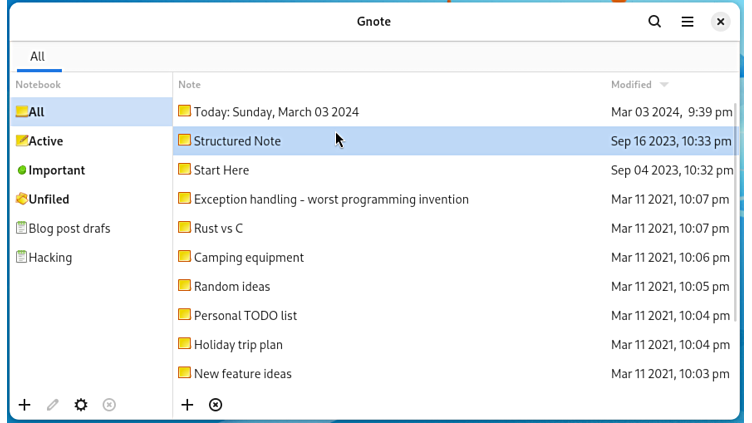Open notebook settings gear icon
The image size is (752, 423).
tap(81, 405)
